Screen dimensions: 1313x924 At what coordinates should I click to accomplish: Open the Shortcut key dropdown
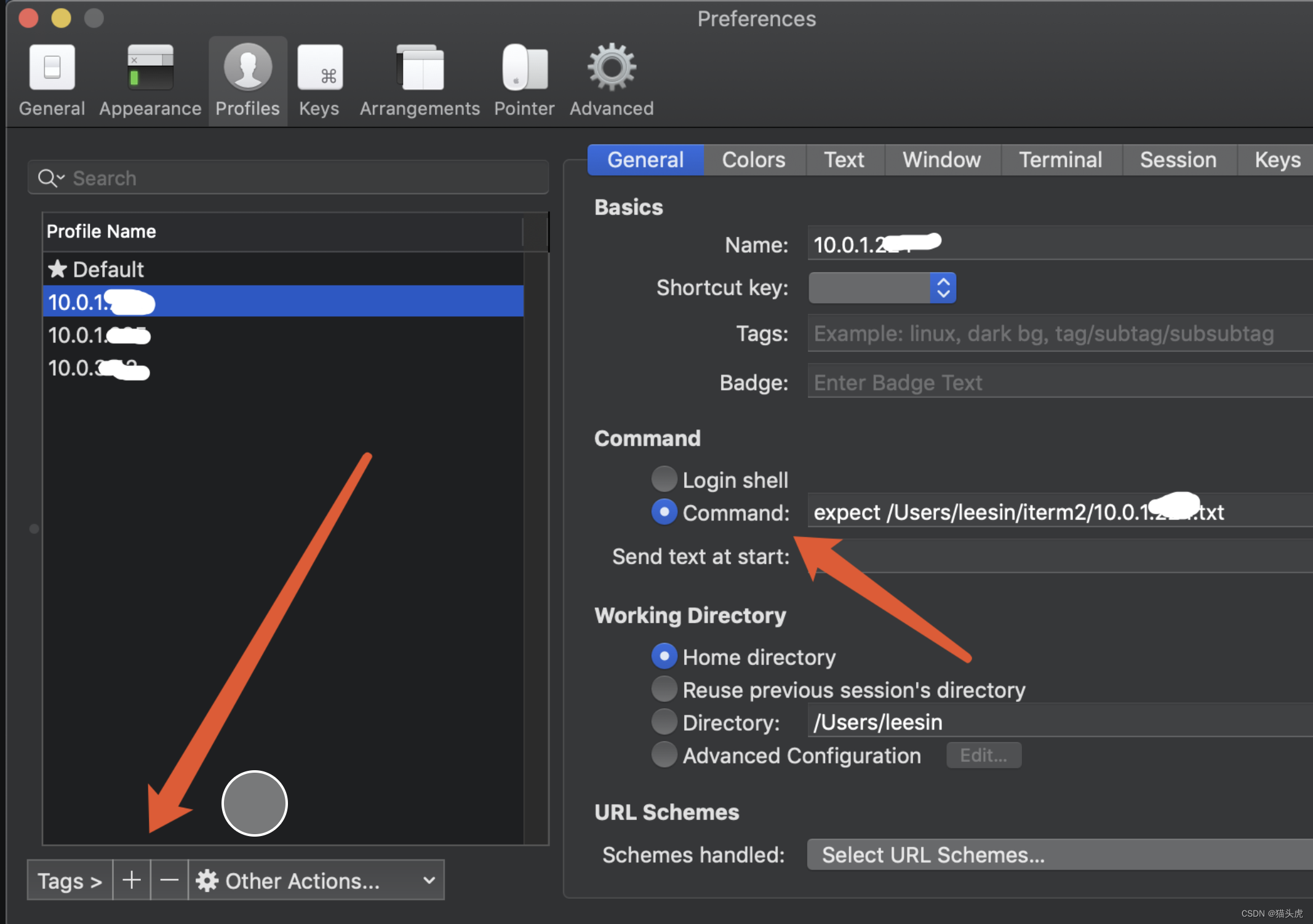pyautogui.click(x=882, y=288)
